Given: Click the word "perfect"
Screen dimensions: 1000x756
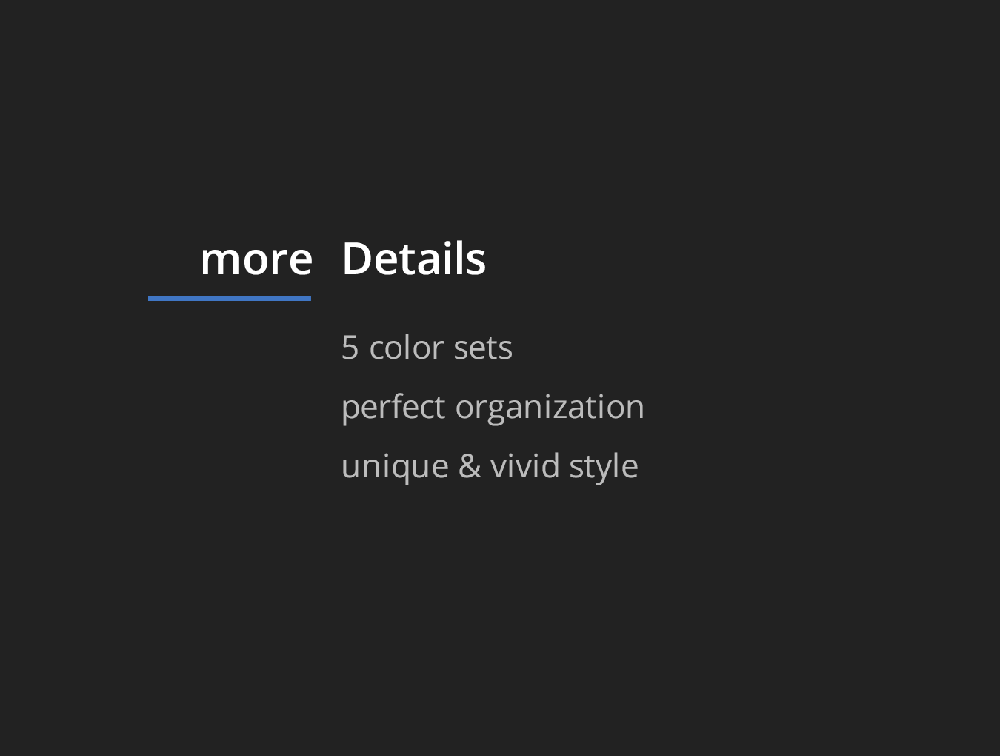Looking at the screenshot, I should [393, 408].
